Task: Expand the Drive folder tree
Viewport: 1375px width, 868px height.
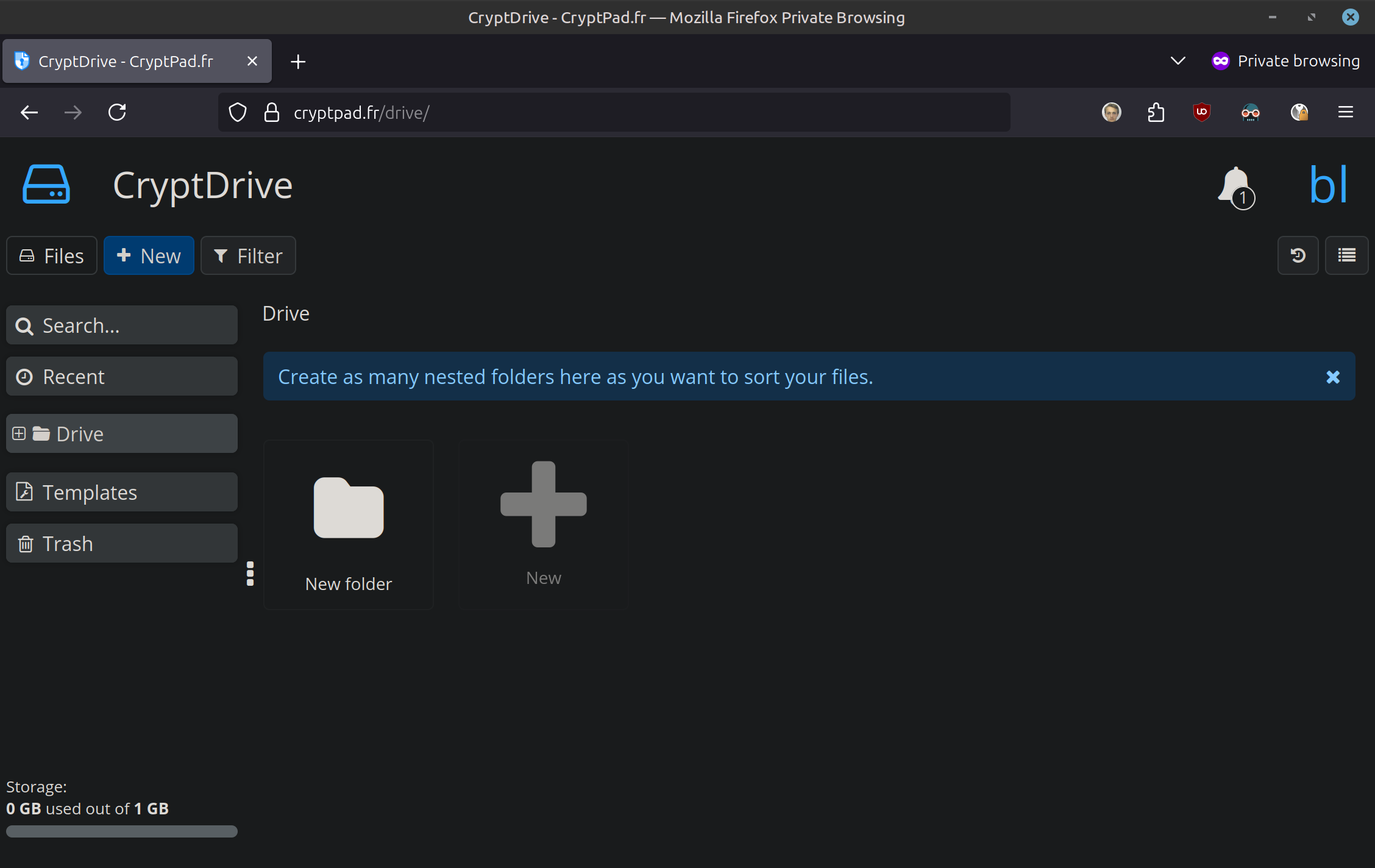Action: point(19,433)
